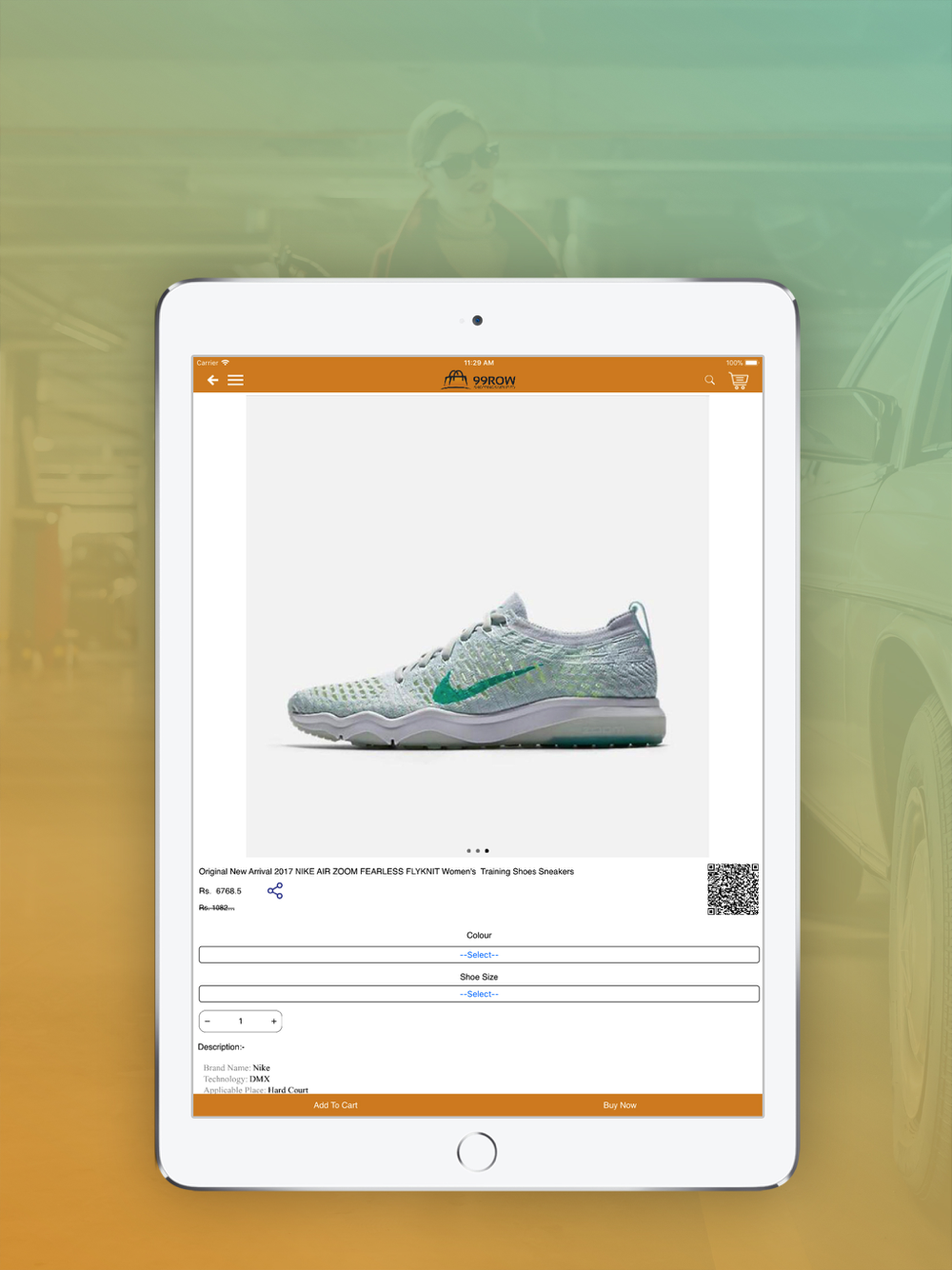Click the quantity value field
Image resolution: width=952 pixels, height=1270 pixels.
pyautogui.click(x=241, y=1022)
